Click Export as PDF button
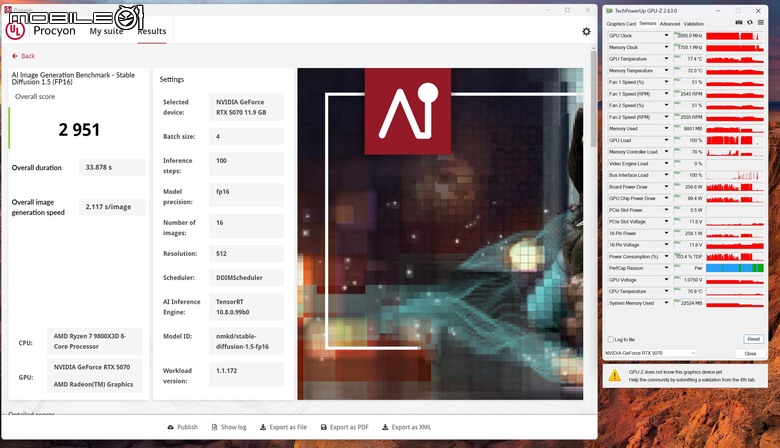Viewport: 780px width, 448px height. (x=344, y=427)
